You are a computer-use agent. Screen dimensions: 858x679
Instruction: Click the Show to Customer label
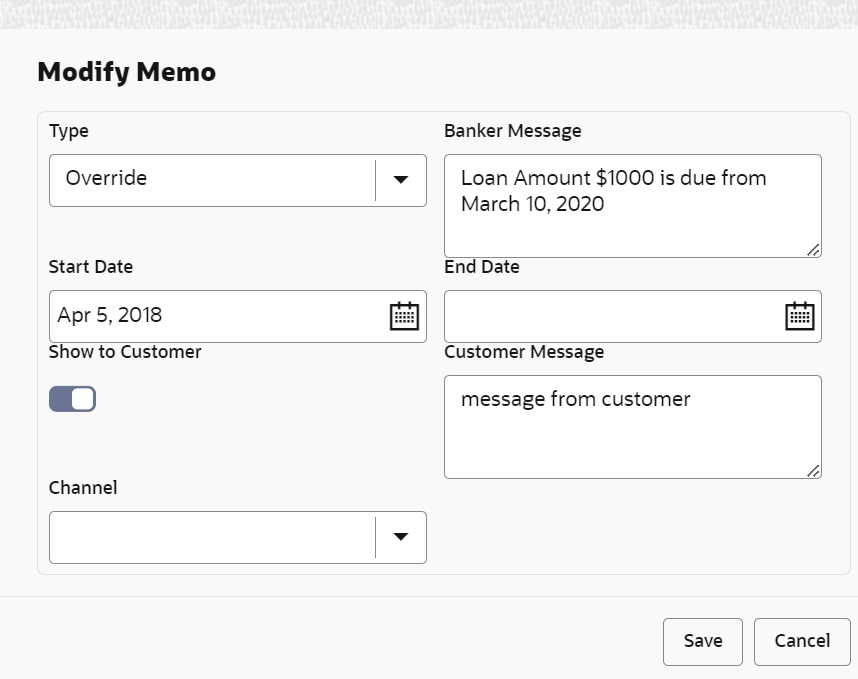(125, 352)
